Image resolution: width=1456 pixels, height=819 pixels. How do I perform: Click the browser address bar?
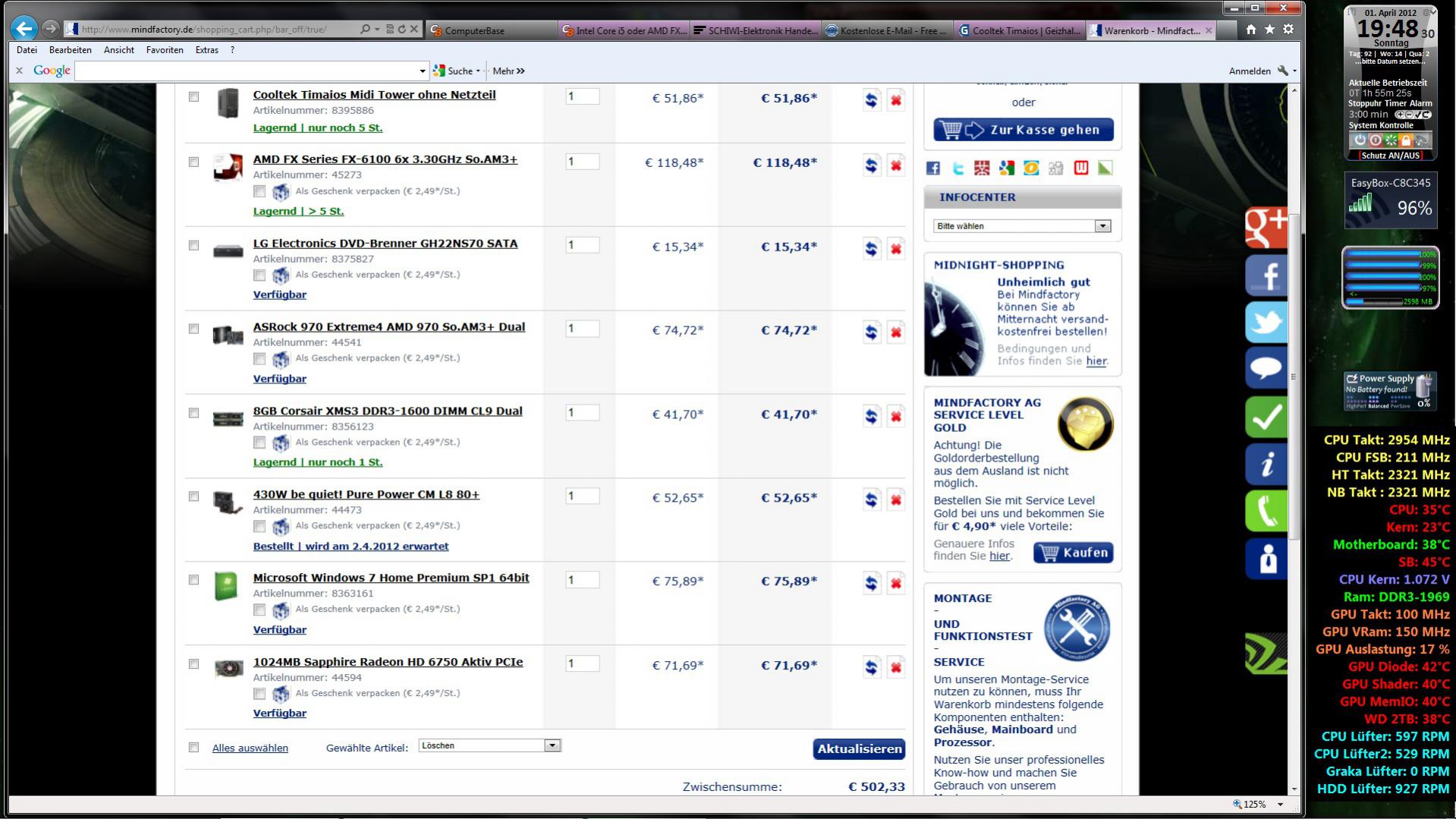pyautogui.click(x=216, y=30)
